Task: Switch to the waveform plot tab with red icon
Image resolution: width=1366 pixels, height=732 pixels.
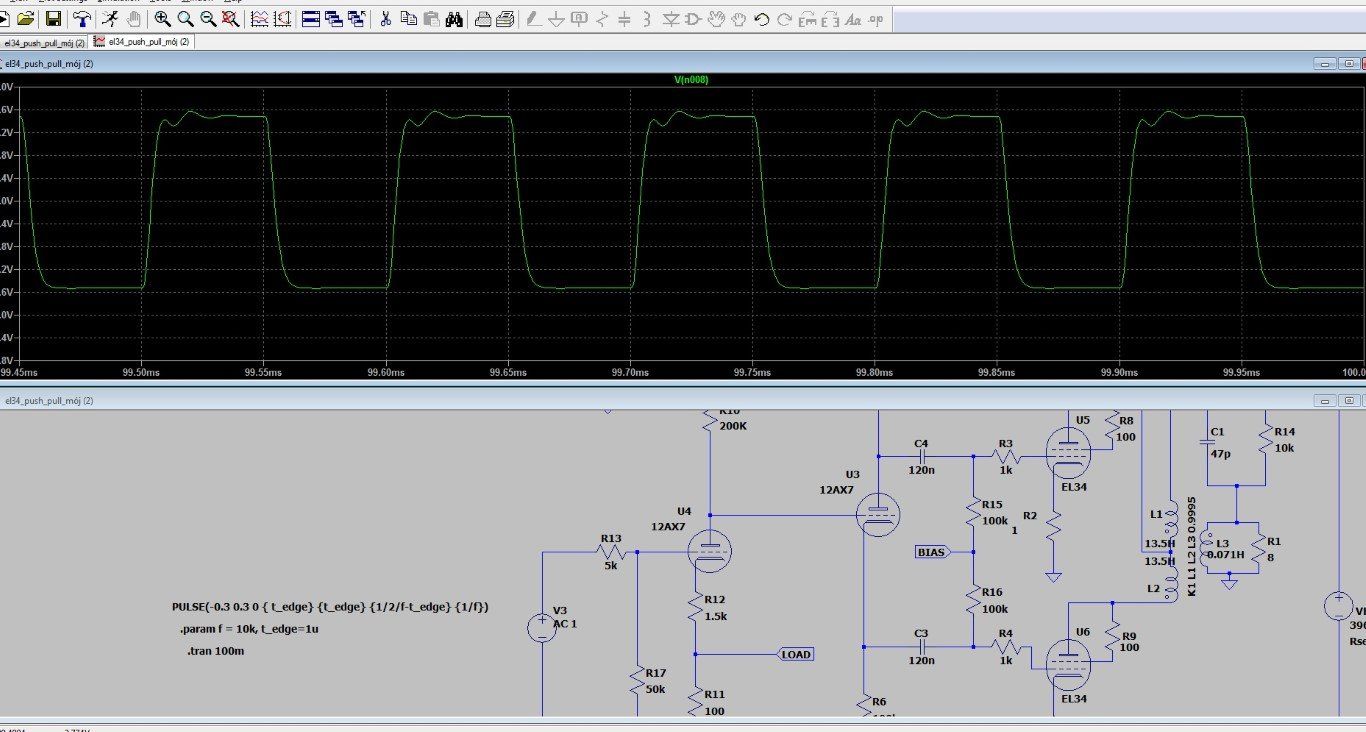Action: pyautogui.click(x=141, y=42)
